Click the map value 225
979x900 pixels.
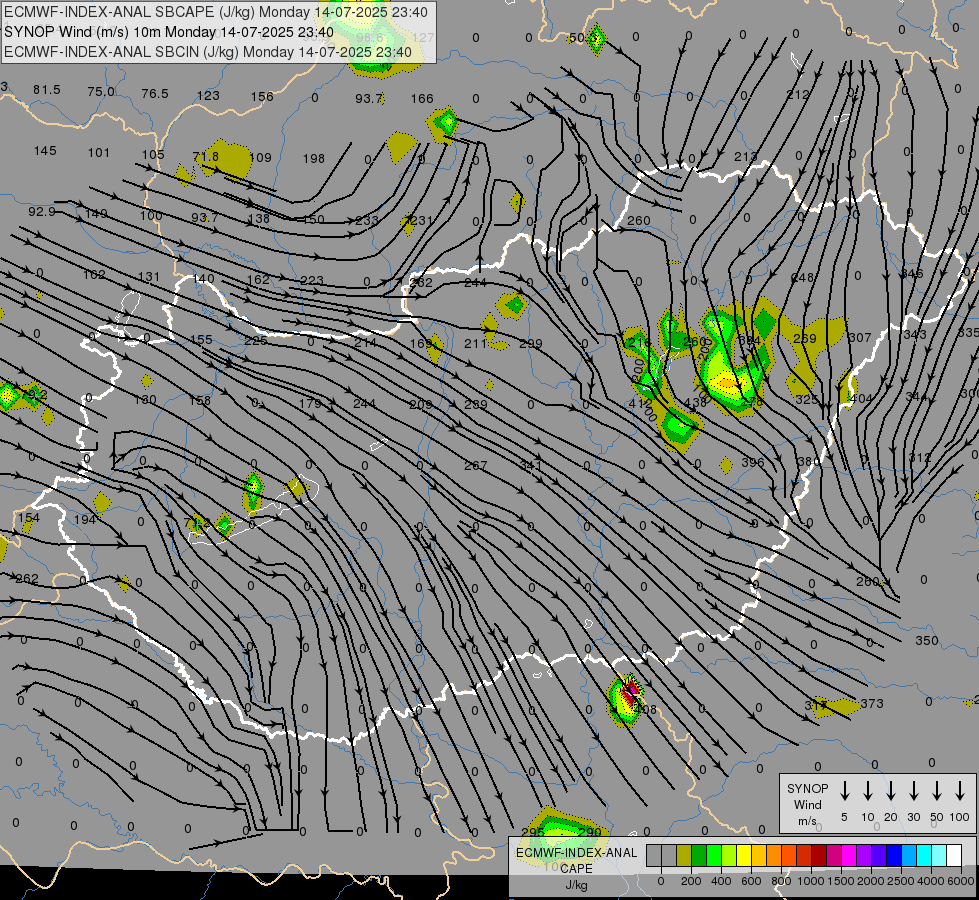(x=256, y=341)
